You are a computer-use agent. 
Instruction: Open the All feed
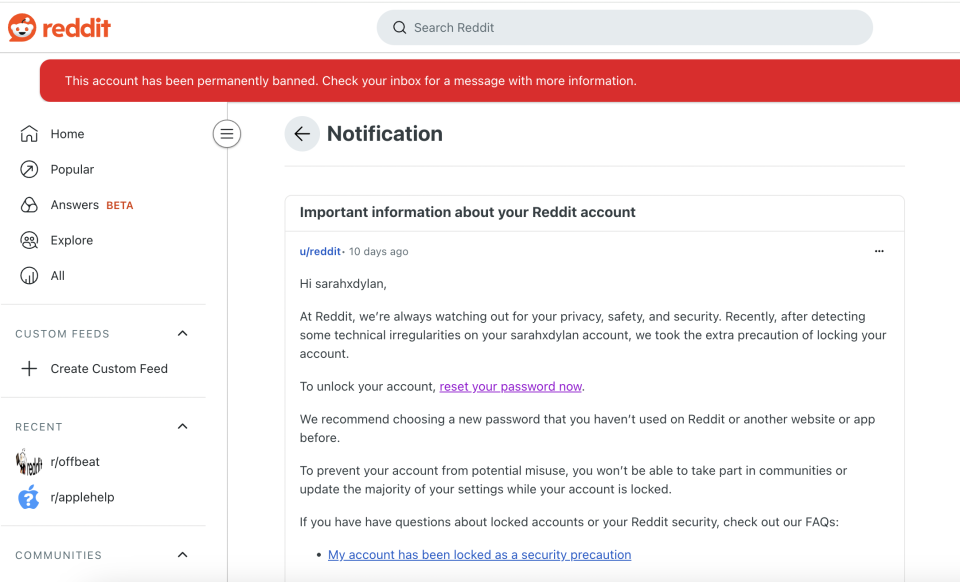pos(58,276)
